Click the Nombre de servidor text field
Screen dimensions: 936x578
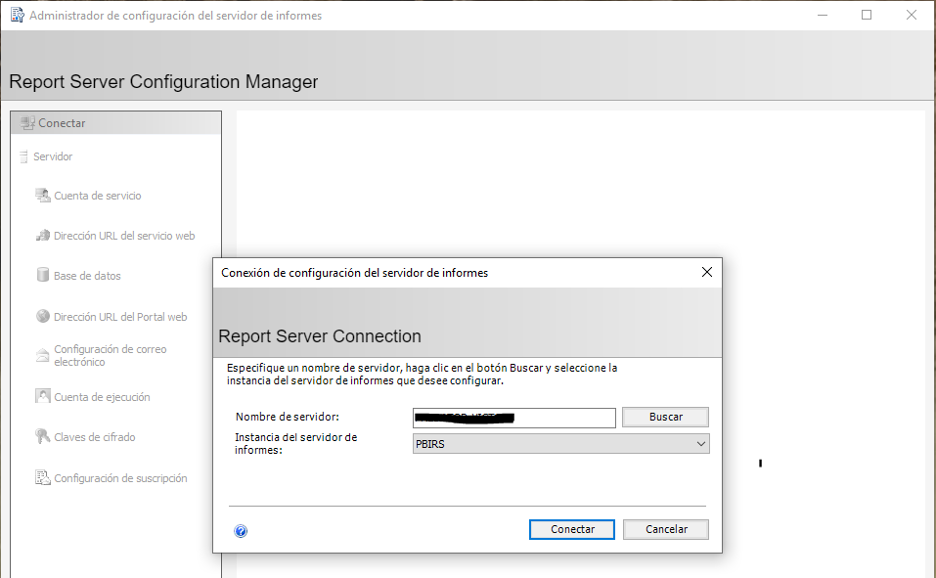tap(514, 417)
